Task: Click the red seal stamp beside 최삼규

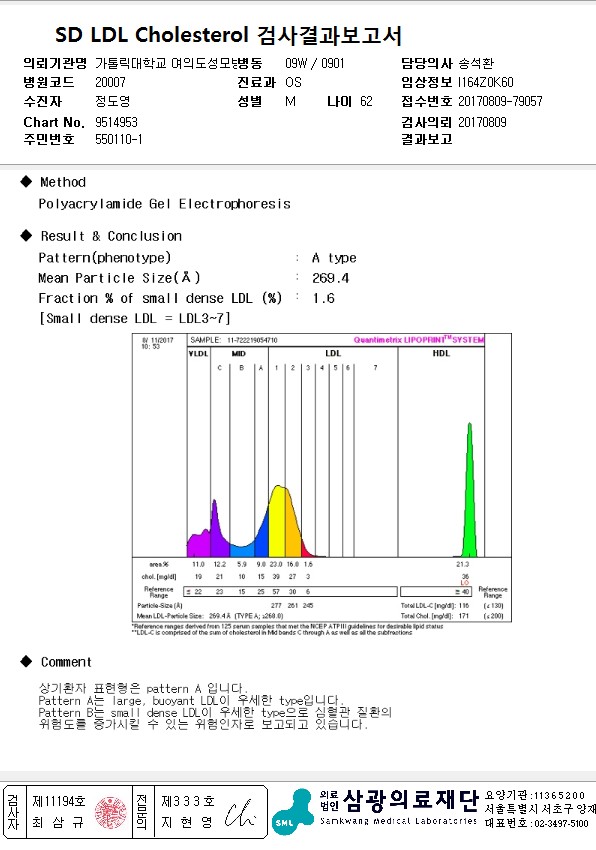Action: [111, 812]
